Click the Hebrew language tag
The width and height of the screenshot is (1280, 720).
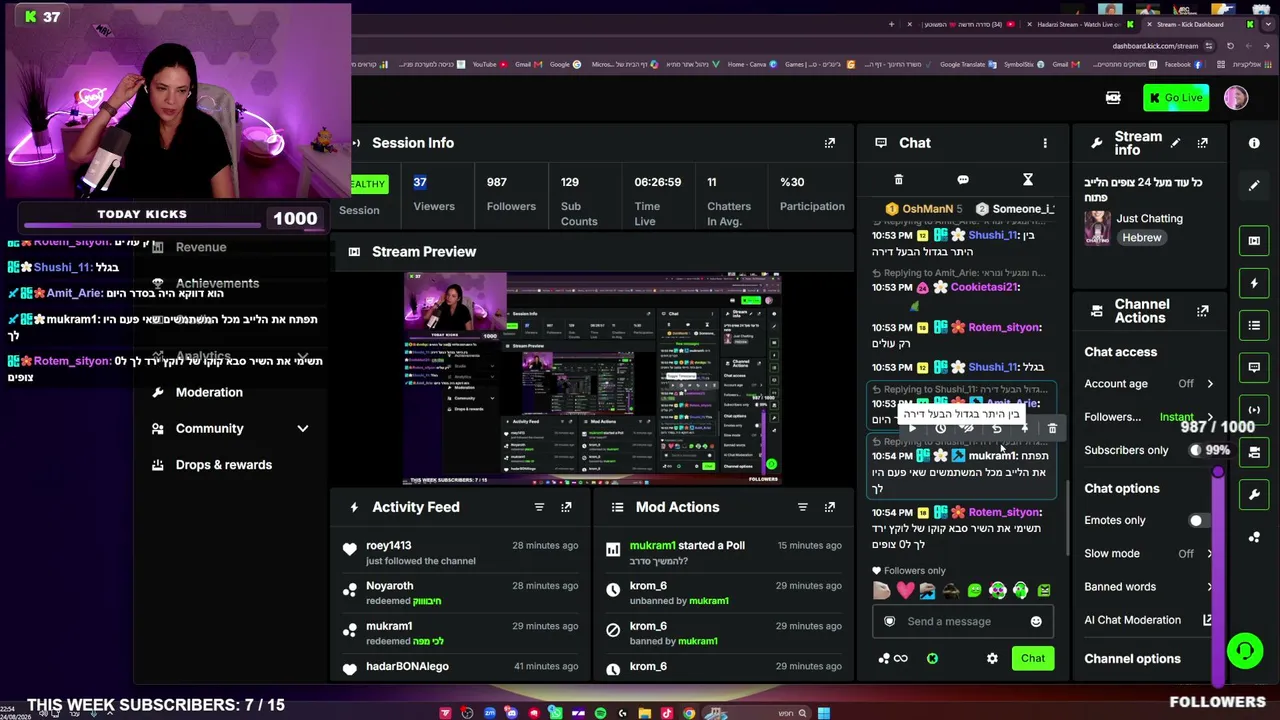pos(1141,238)
